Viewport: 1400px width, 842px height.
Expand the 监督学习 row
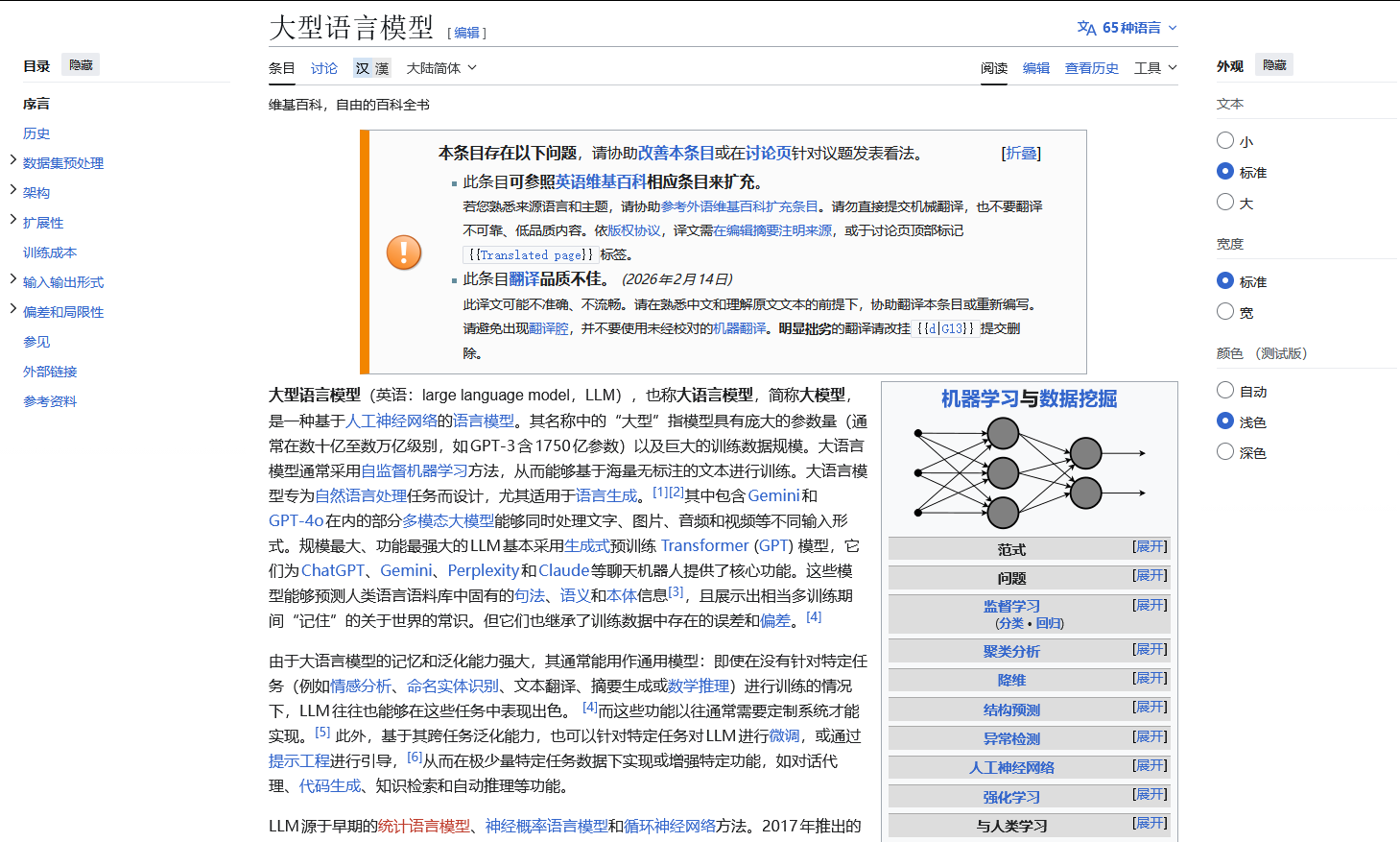pyautogui.click(x=1150, y=606)
